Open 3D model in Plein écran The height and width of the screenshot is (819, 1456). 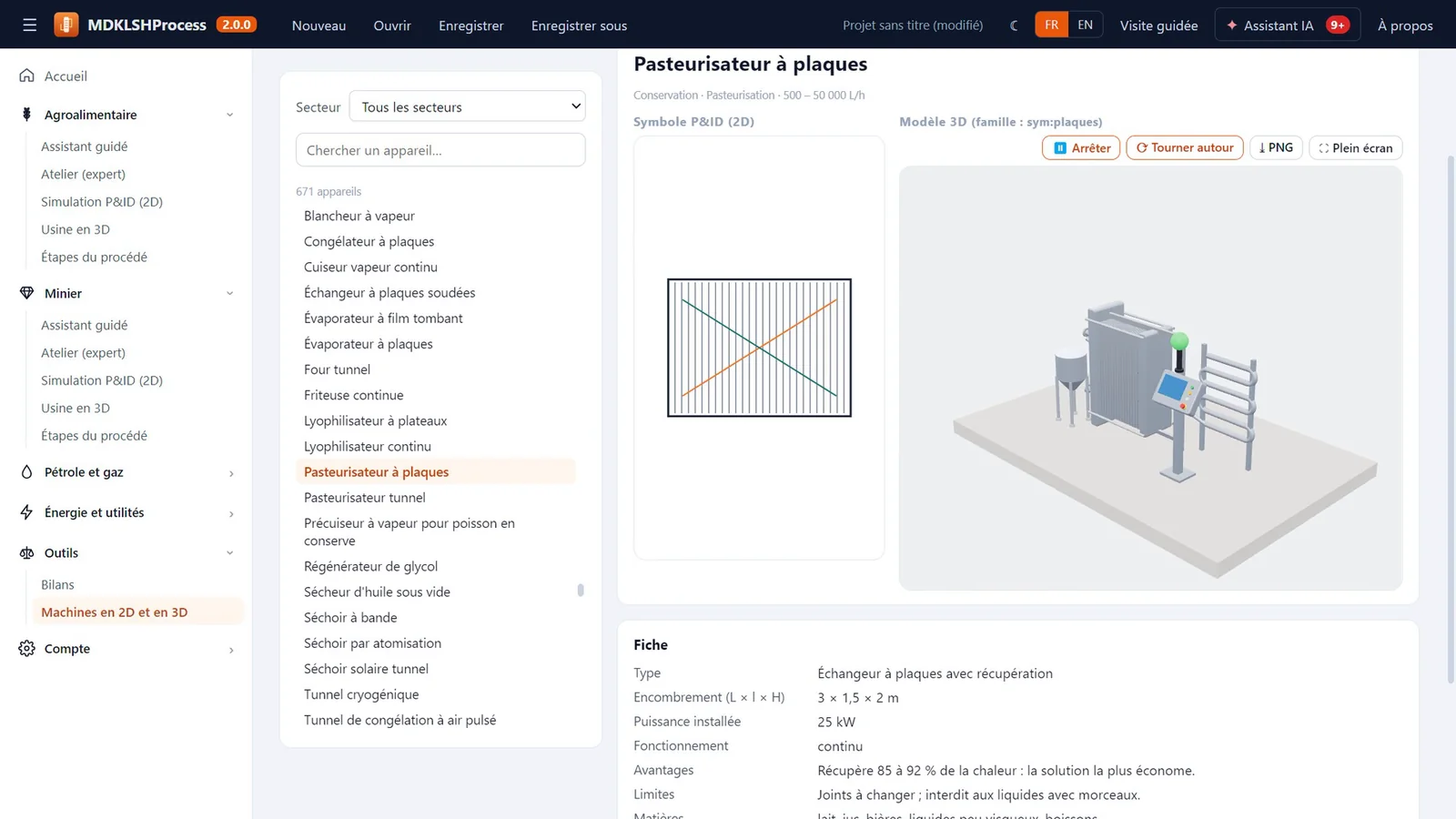pyautogui.click(x=1356, y=147)
